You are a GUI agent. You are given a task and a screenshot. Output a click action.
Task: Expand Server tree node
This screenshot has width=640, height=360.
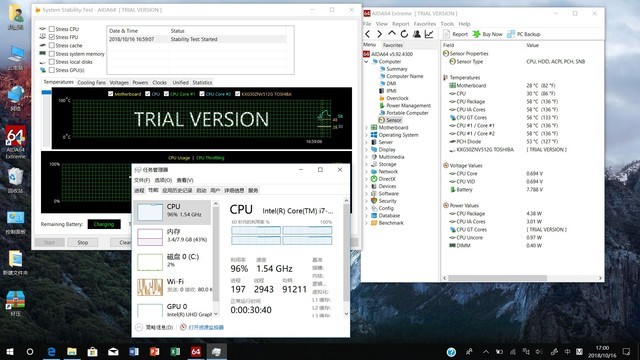366,142
